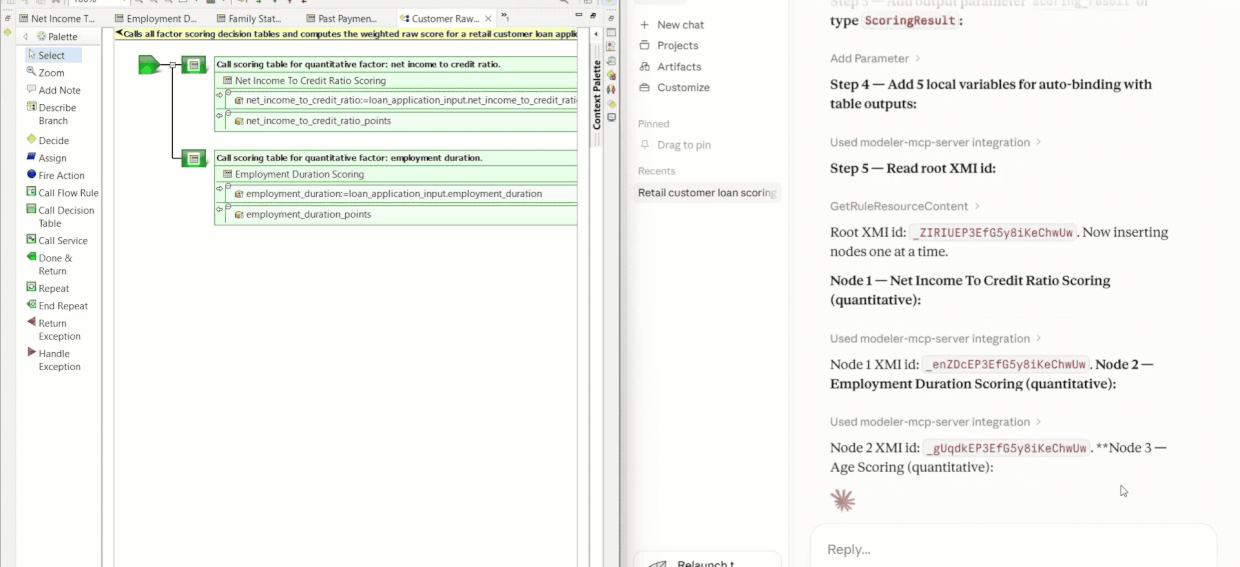
Task: Click the _enZDcEP3EfG5y8iKeChwUw code chip
Action: point(1007,364)
